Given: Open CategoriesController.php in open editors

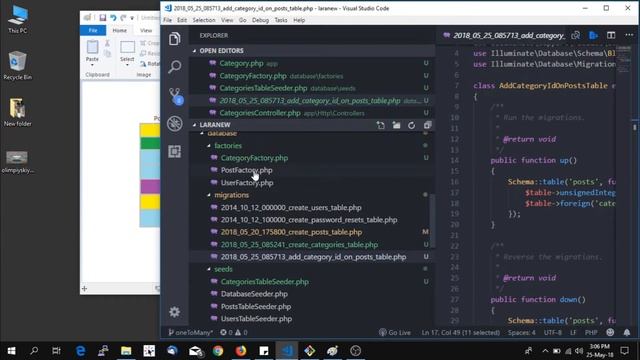Looking at the screenshot, I should [260, 113].
